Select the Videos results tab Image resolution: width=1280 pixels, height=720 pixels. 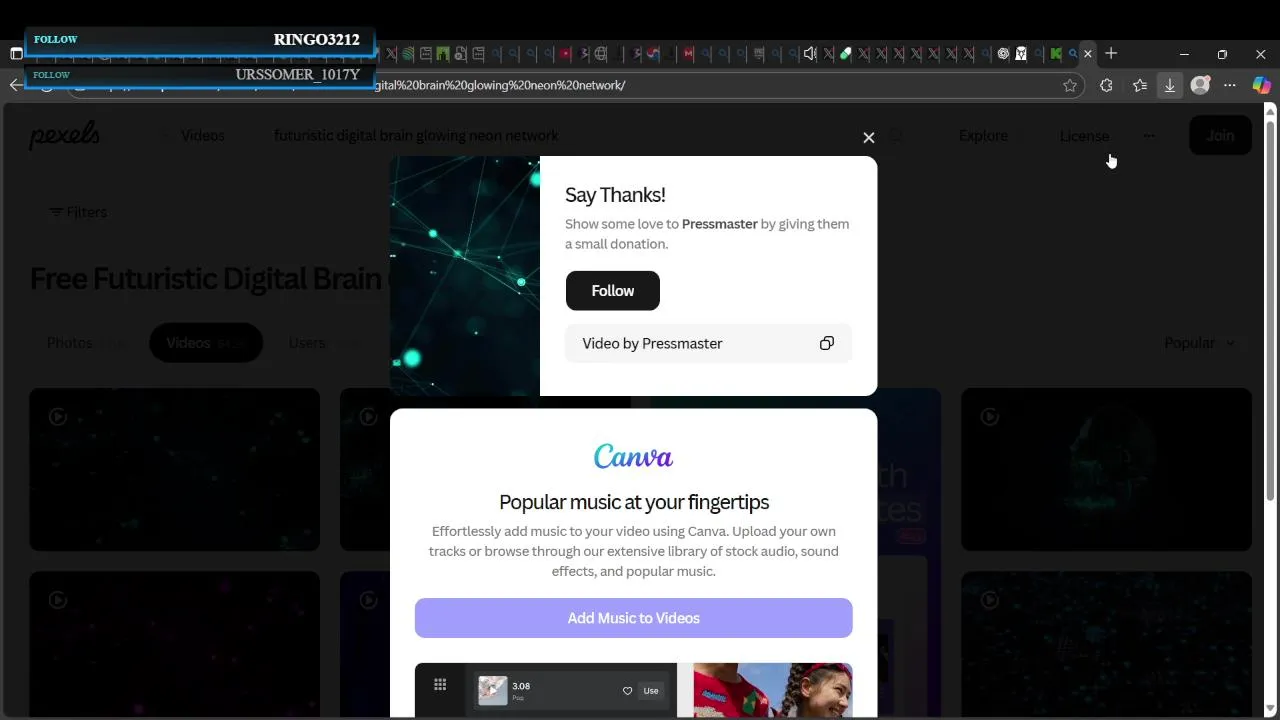coord(206,343)
